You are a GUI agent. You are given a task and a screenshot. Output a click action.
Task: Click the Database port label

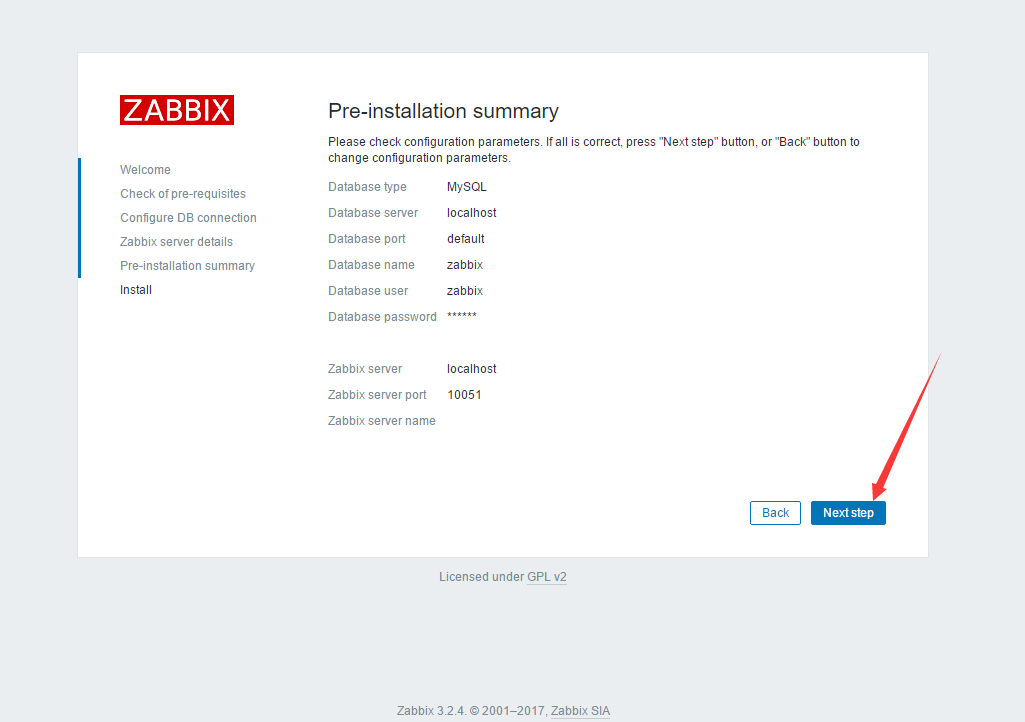coord(367,239)
